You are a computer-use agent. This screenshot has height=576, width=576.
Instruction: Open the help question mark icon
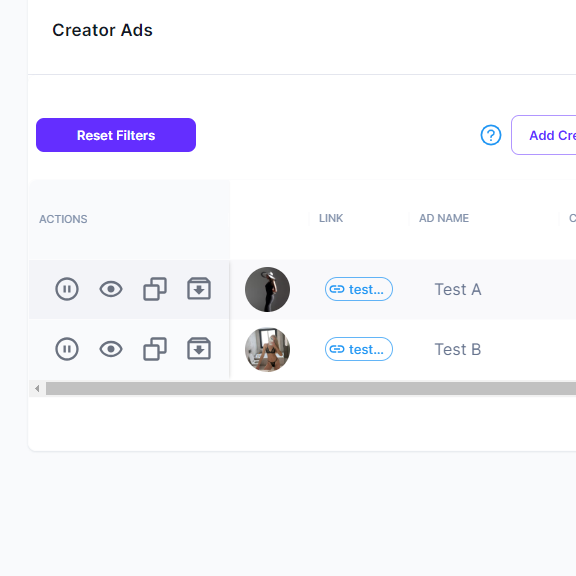[491, 135]
